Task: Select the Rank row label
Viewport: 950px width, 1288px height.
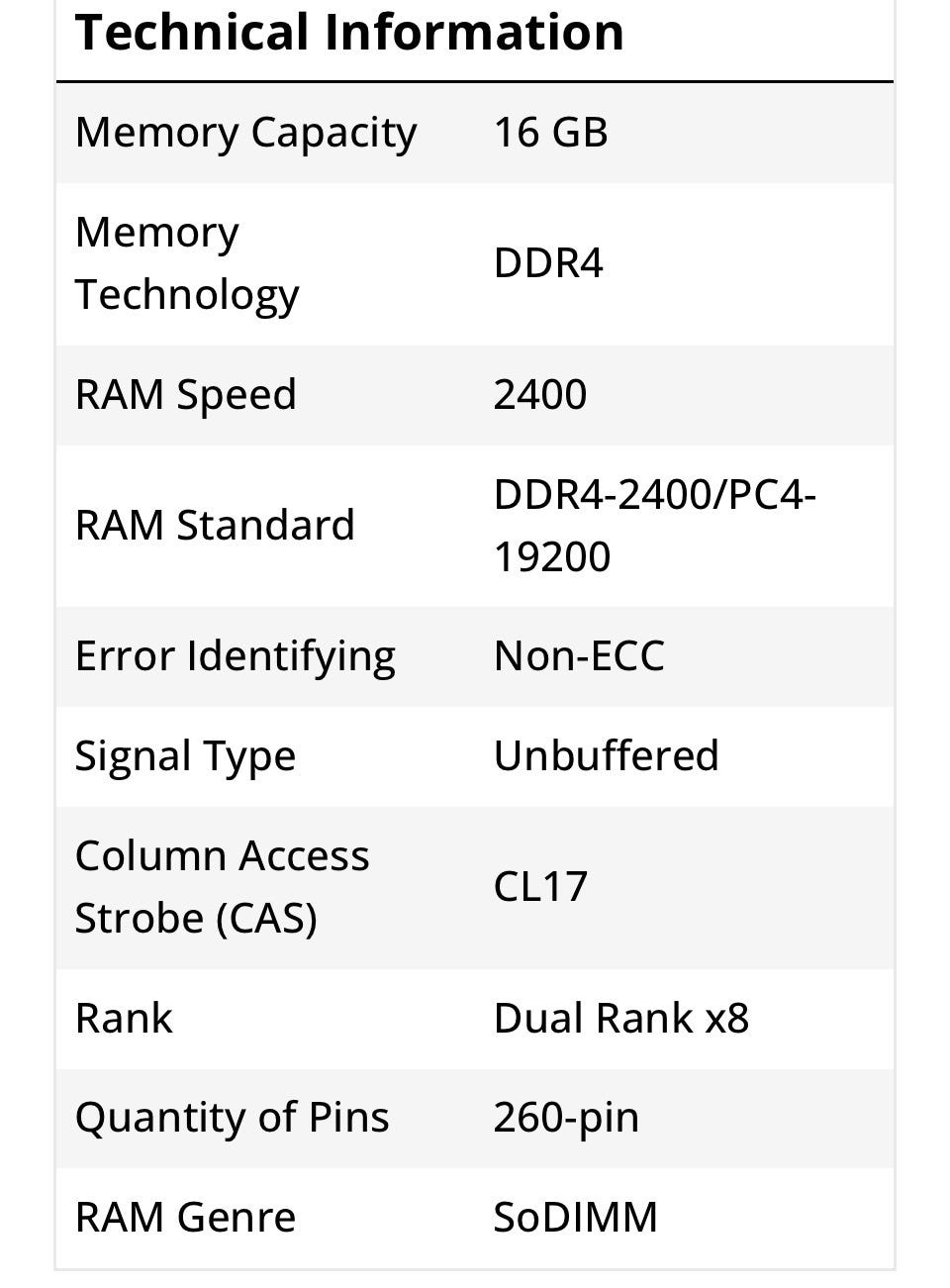Action: 124,1018
